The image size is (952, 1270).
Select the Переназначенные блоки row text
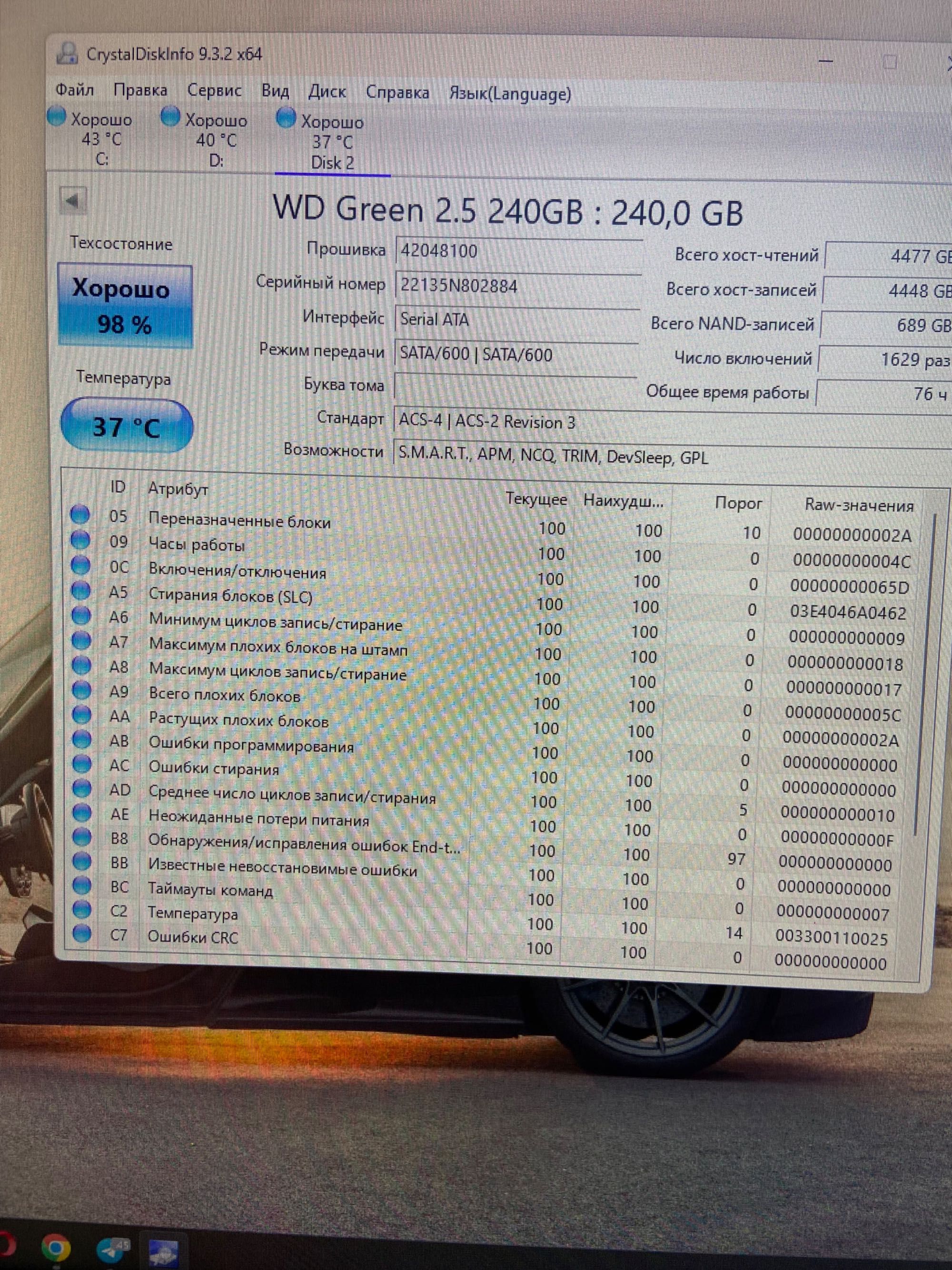[x=240, y=521]
